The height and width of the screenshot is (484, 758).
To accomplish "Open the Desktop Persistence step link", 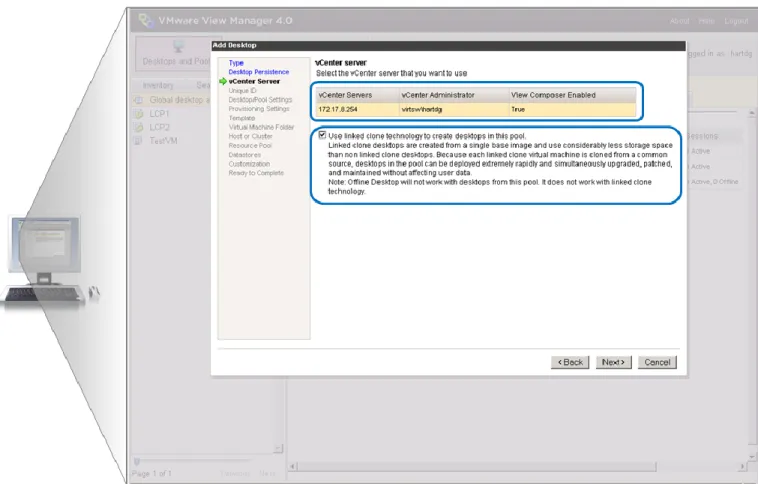I will tap(259, 72).
